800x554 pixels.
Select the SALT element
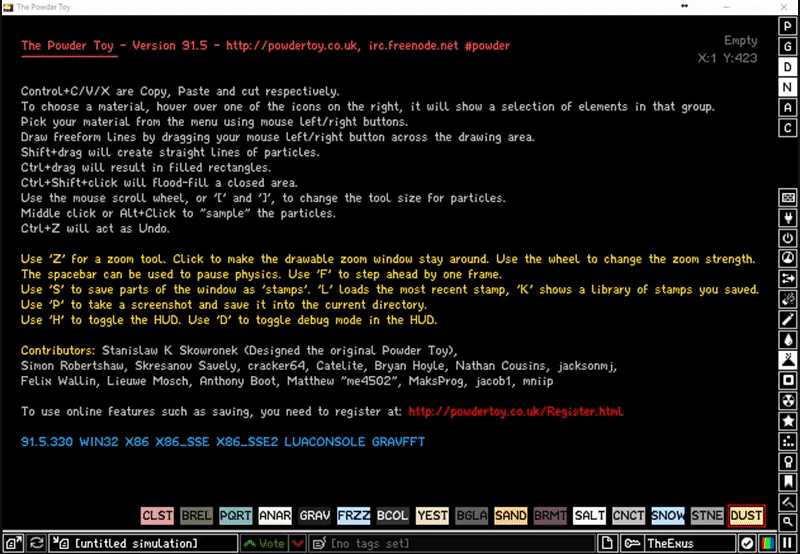[x=589, y=516]
